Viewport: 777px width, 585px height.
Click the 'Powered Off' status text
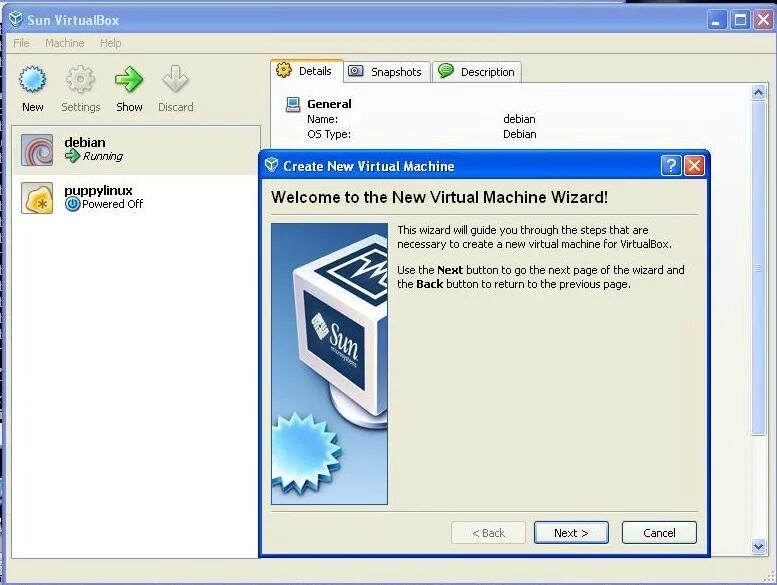[112, 204]
